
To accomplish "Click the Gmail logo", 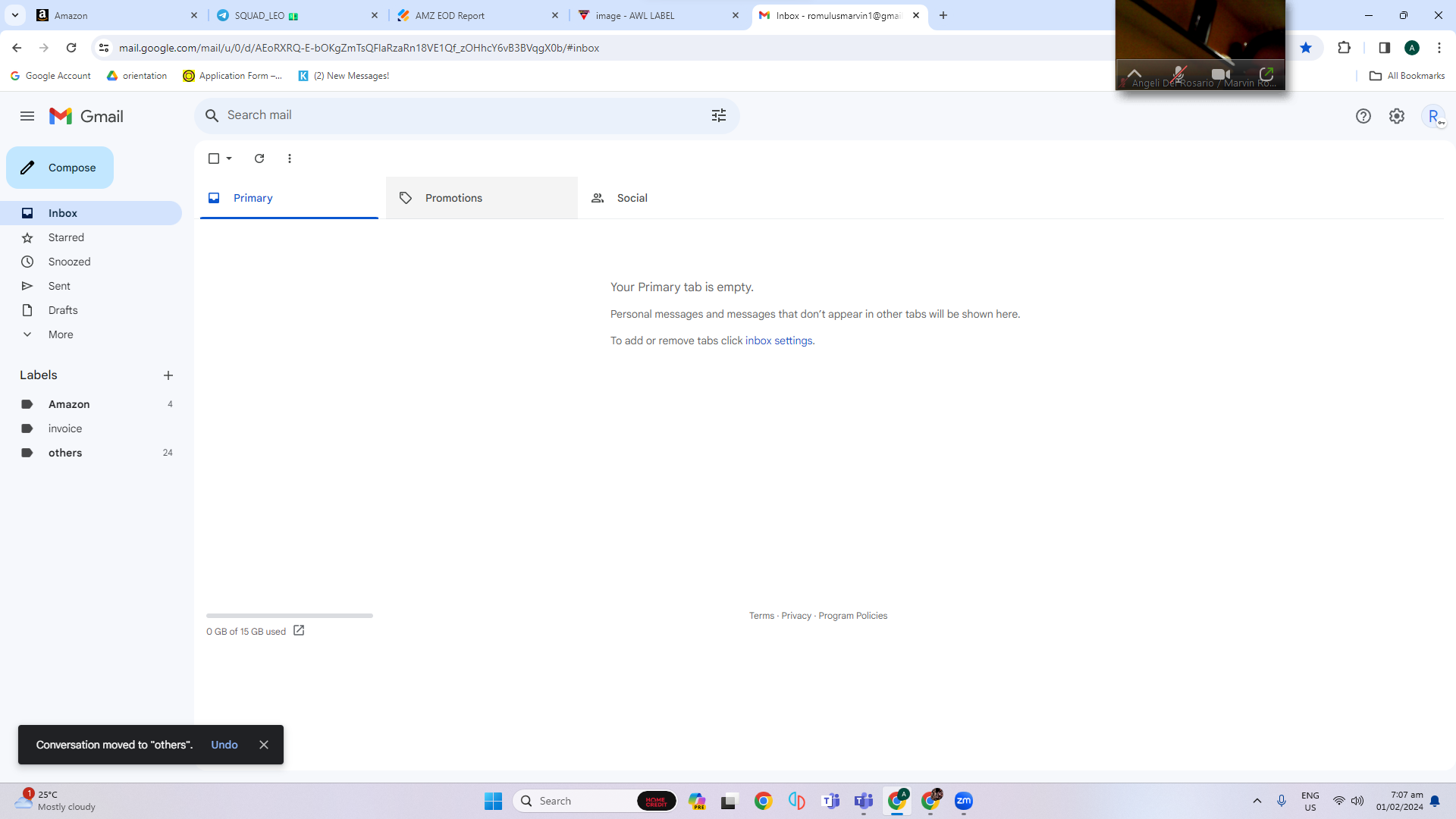I will coord(86,116).
